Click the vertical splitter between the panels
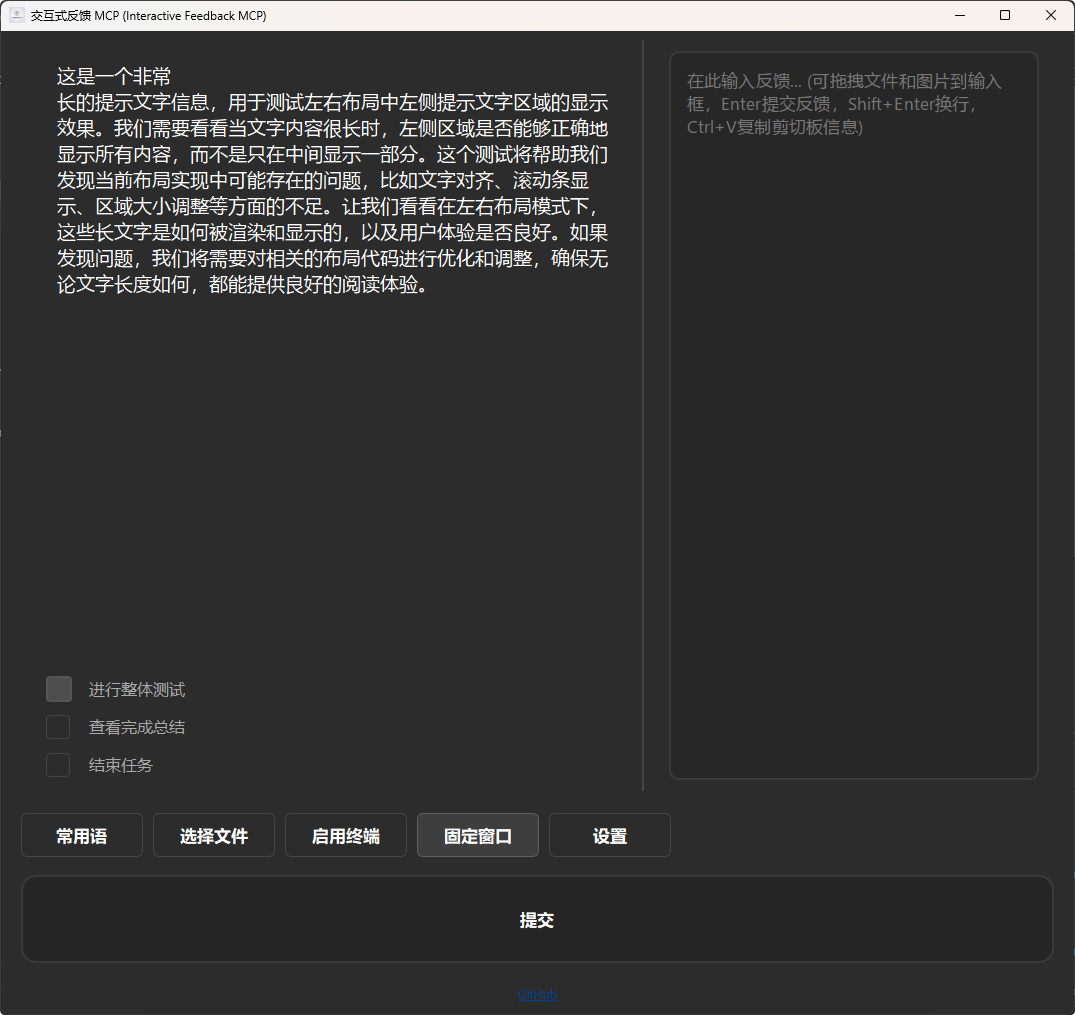Screen dimensions: 1075x1015 [643, 416]
